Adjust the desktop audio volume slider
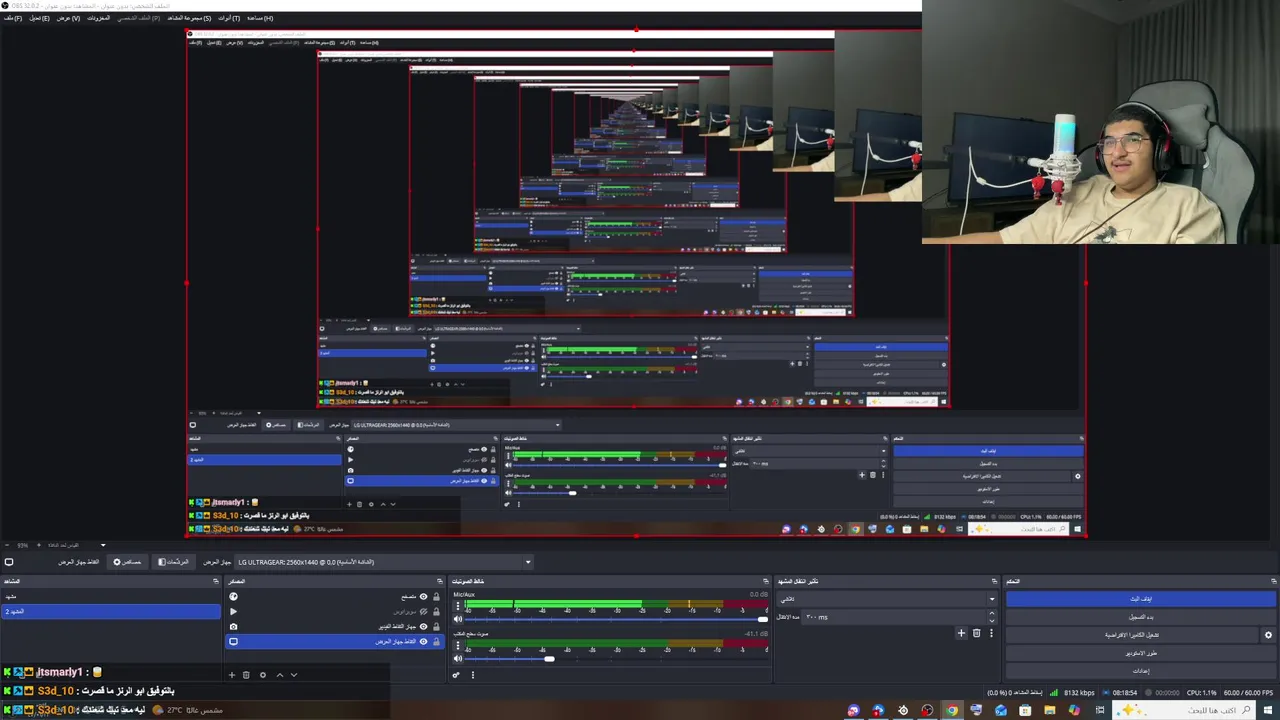 [x=616, y=658]
